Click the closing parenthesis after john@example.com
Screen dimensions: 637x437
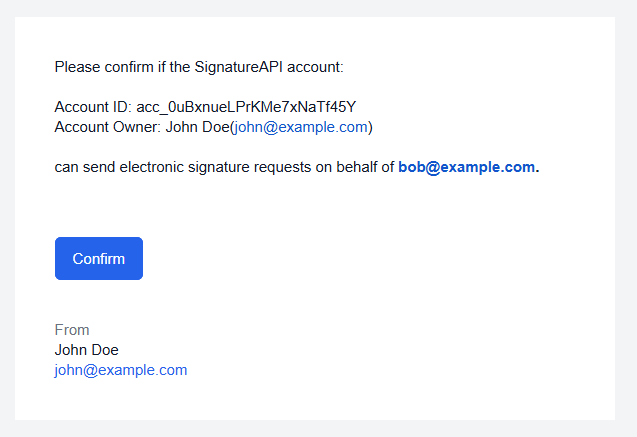pyautogui.click(x=370, y=128)
